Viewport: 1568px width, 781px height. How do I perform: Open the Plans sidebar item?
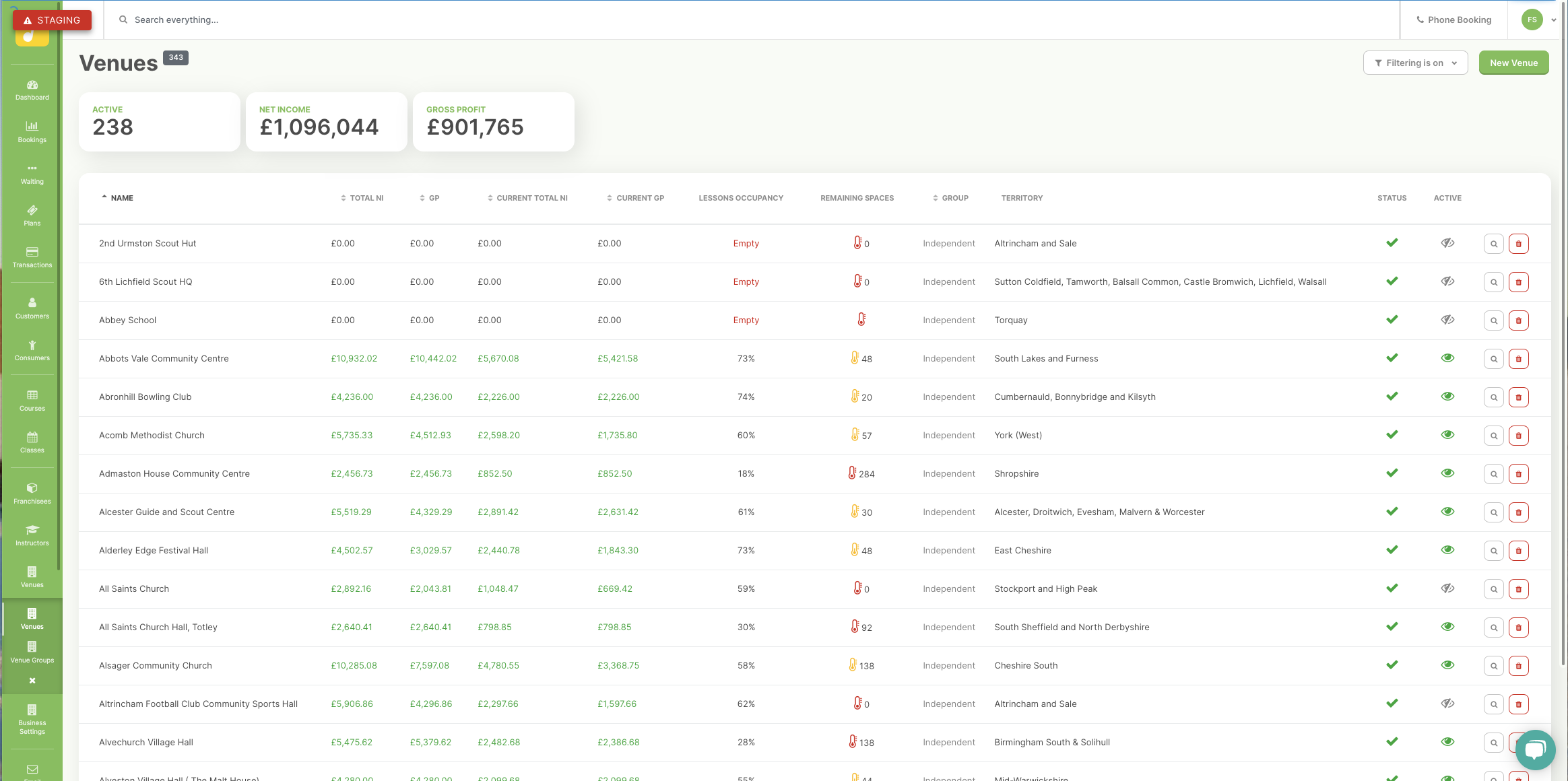[x=32, y=216]
